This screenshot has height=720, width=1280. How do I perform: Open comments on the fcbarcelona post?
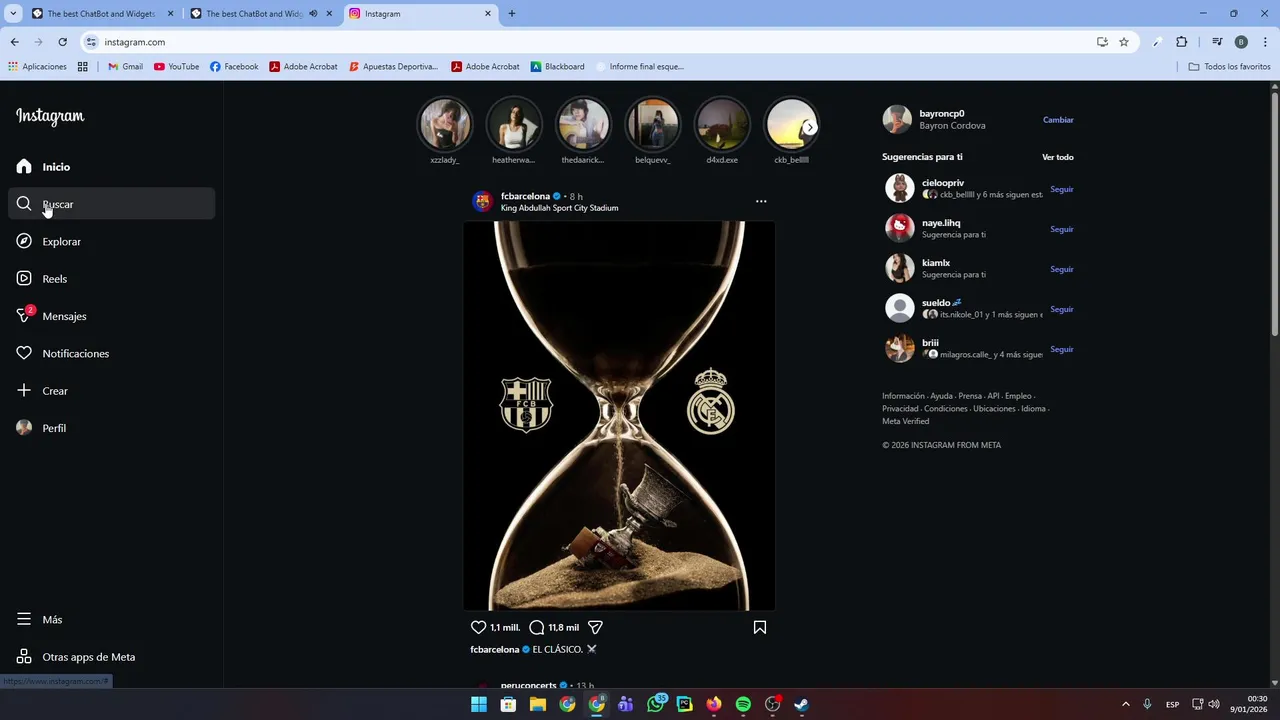[x=536, y=627]
